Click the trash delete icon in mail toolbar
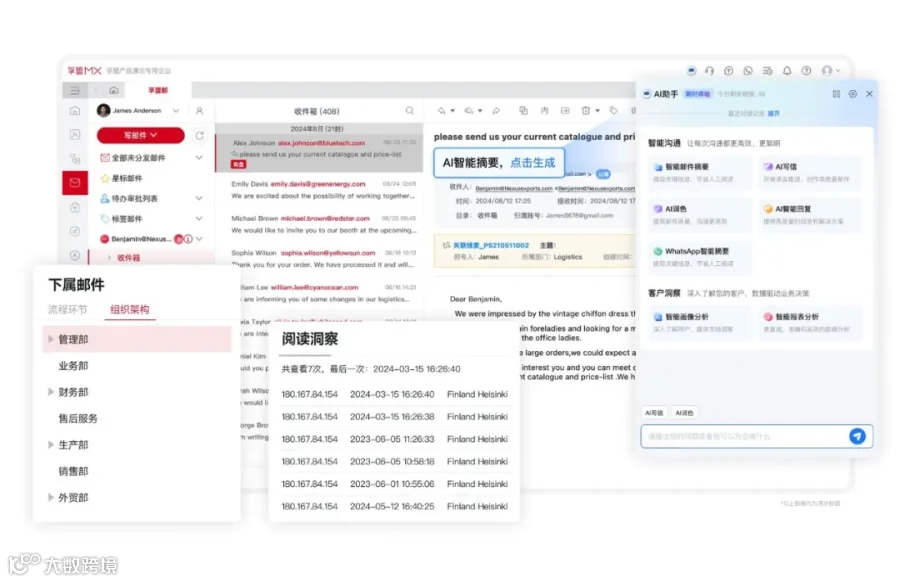Screen dimensions: 900x582 pyautogui.click(x=585, y=110)
